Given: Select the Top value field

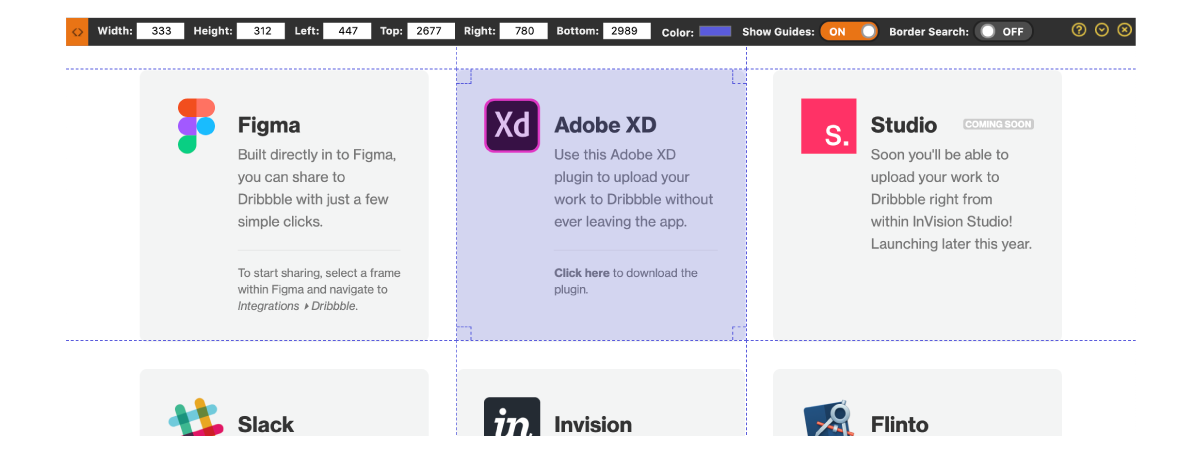Looking at the screenshot, I should 431,32.
